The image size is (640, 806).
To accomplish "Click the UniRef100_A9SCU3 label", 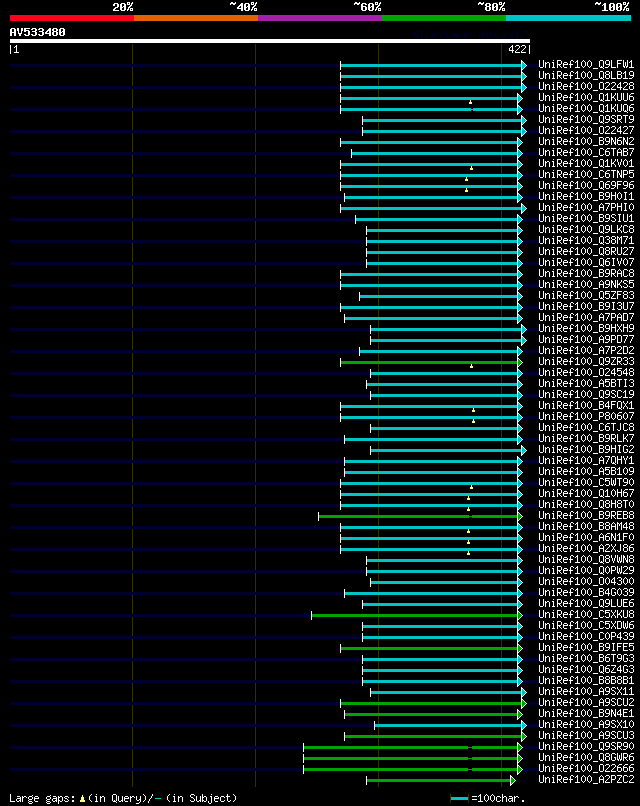I will 586,736.
